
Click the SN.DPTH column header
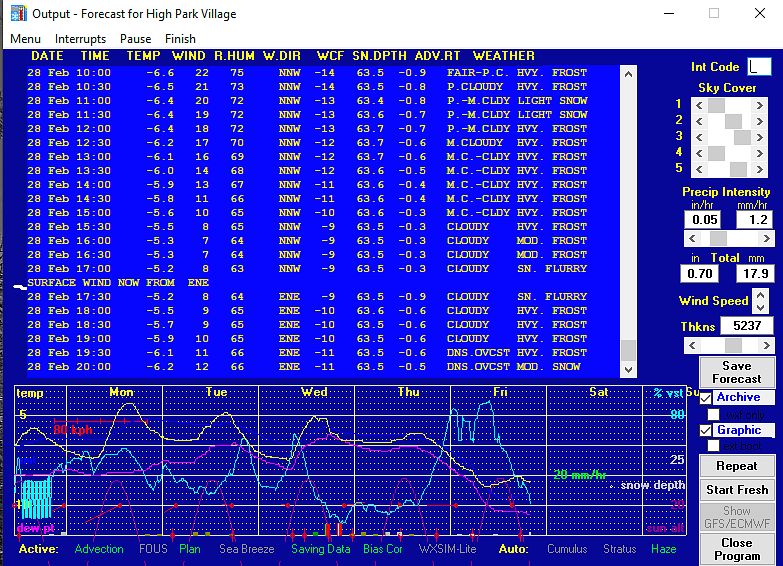[379, 55]
